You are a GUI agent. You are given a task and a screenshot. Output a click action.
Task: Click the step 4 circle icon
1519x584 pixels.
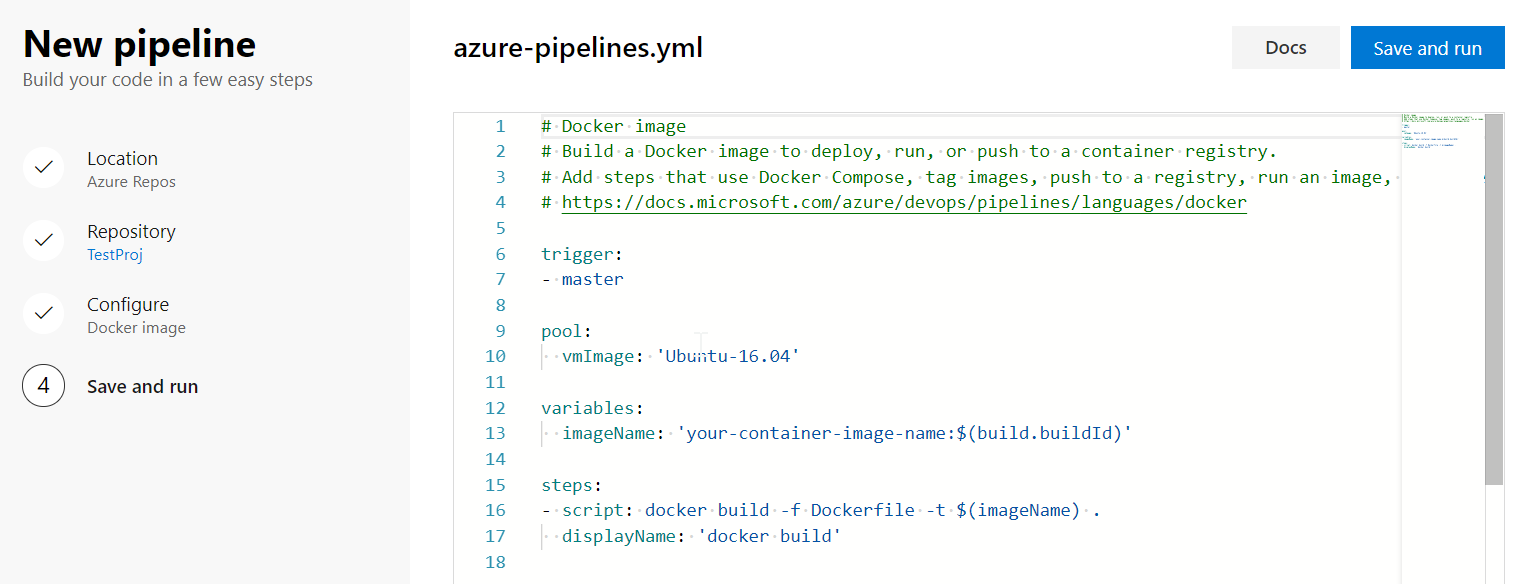(43, 386)
